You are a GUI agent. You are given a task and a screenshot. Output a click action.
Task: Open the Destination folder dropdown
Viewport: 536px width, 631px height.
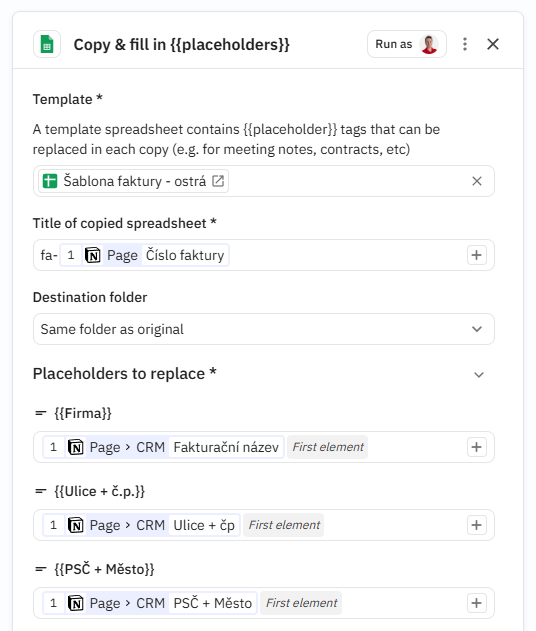(264, 329)
